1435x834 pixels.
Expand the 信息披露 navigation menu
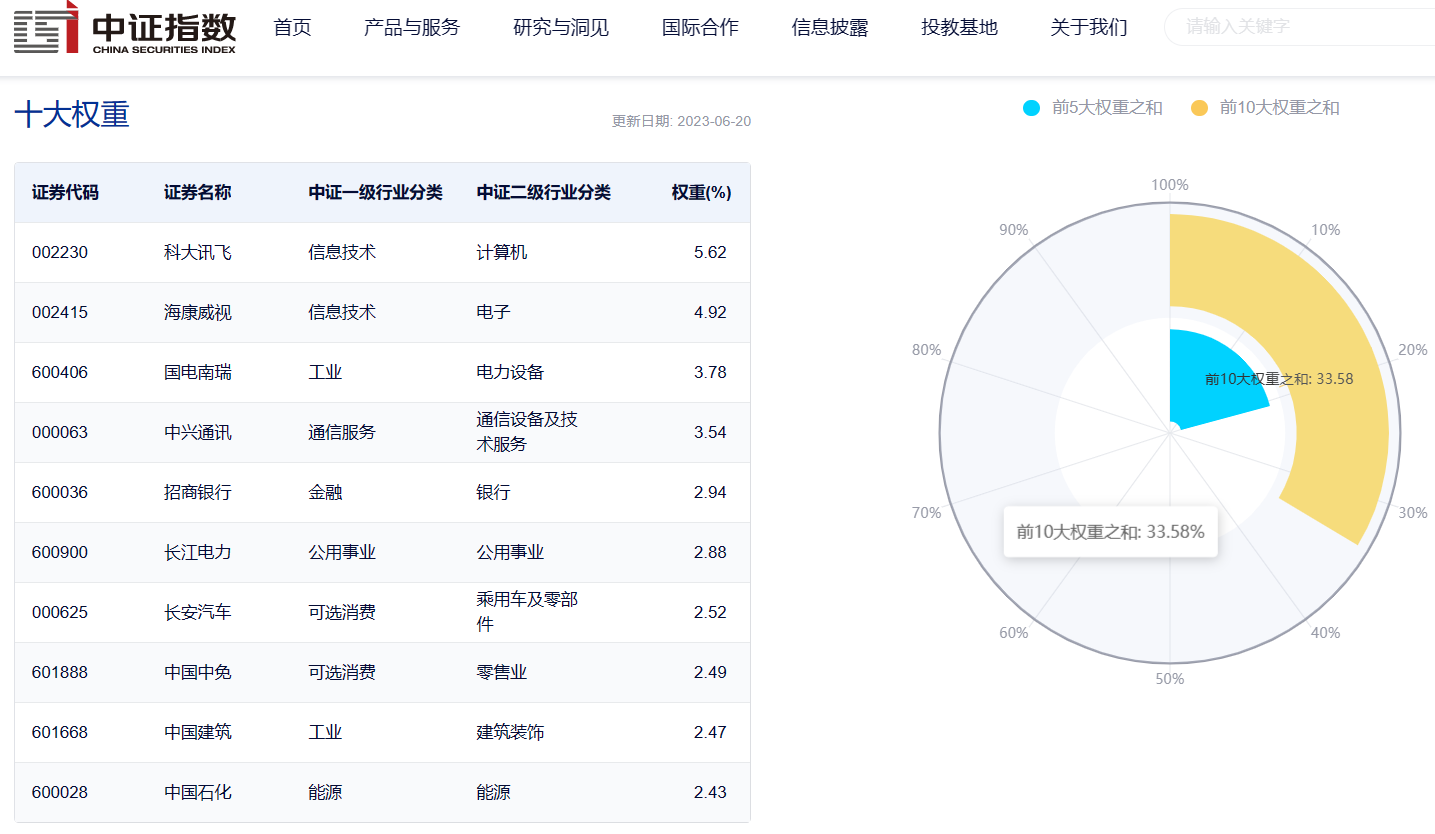click(x=830, y=28)
